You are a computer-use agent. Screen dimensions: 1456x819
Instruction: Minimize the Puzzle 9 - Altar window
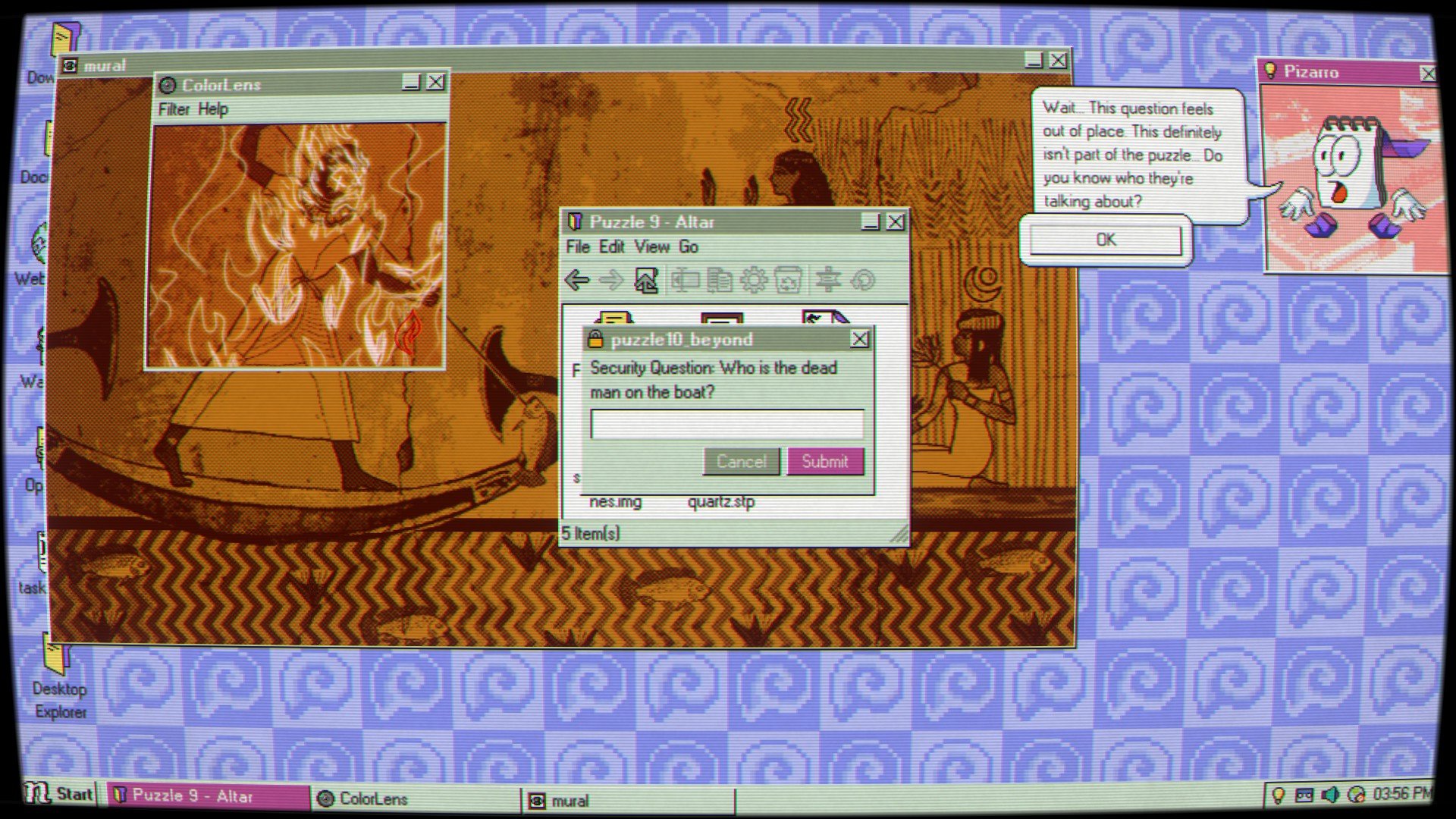pyautogui.click(x=871, y=221)
